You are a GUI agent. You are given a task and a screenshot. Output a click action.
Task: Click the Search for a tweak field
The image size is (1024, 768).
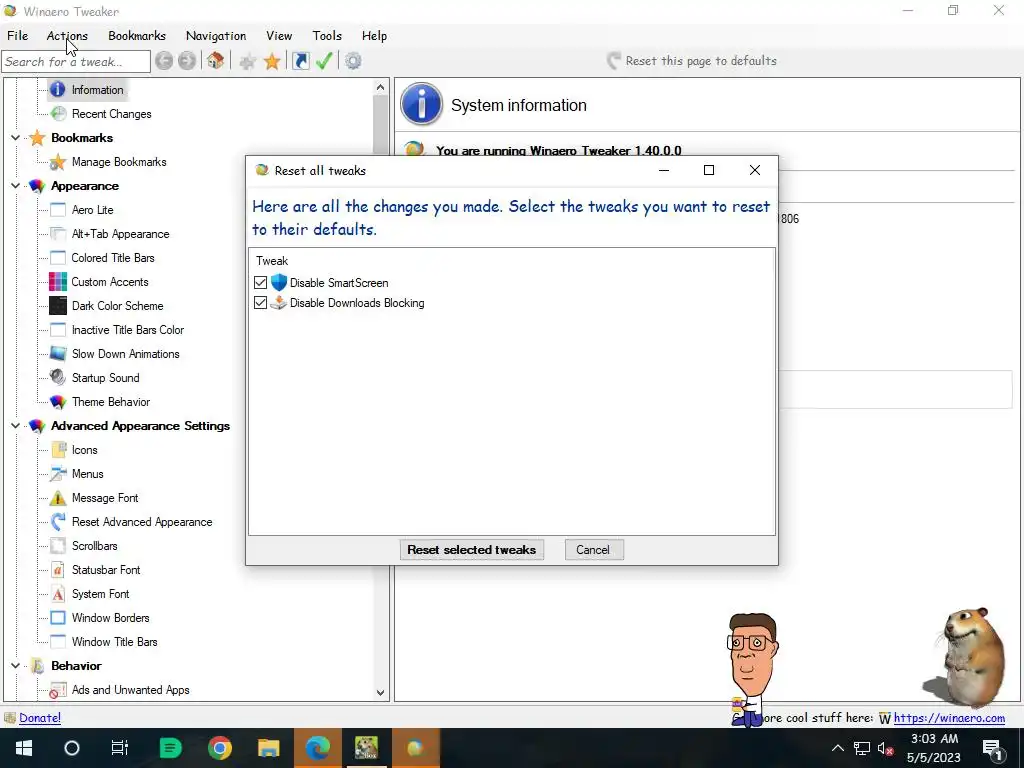(76, 61)
